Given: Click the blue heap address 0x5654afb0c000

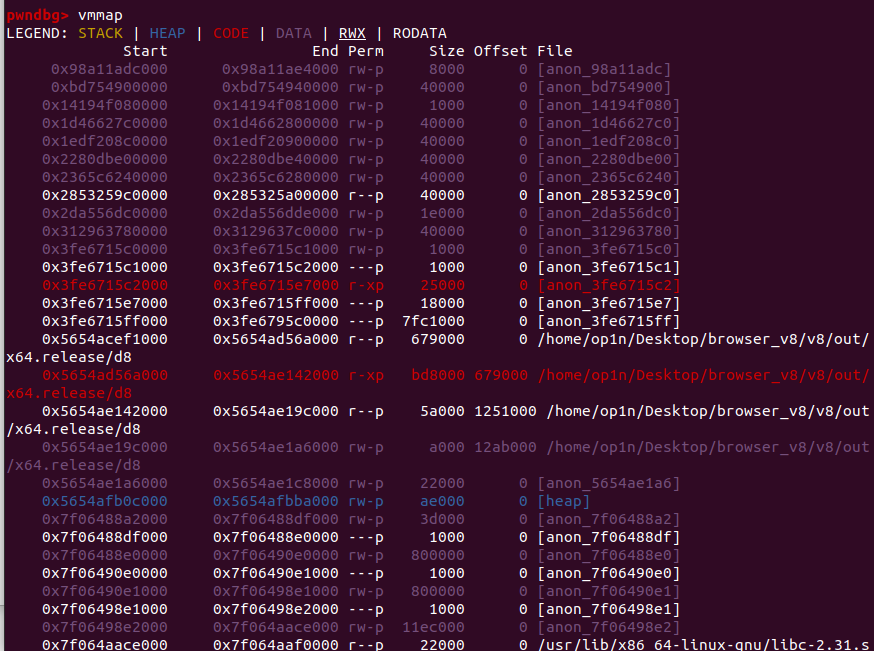Looking at the screenshot, I should pyautogui.click(x=105, y=501).
